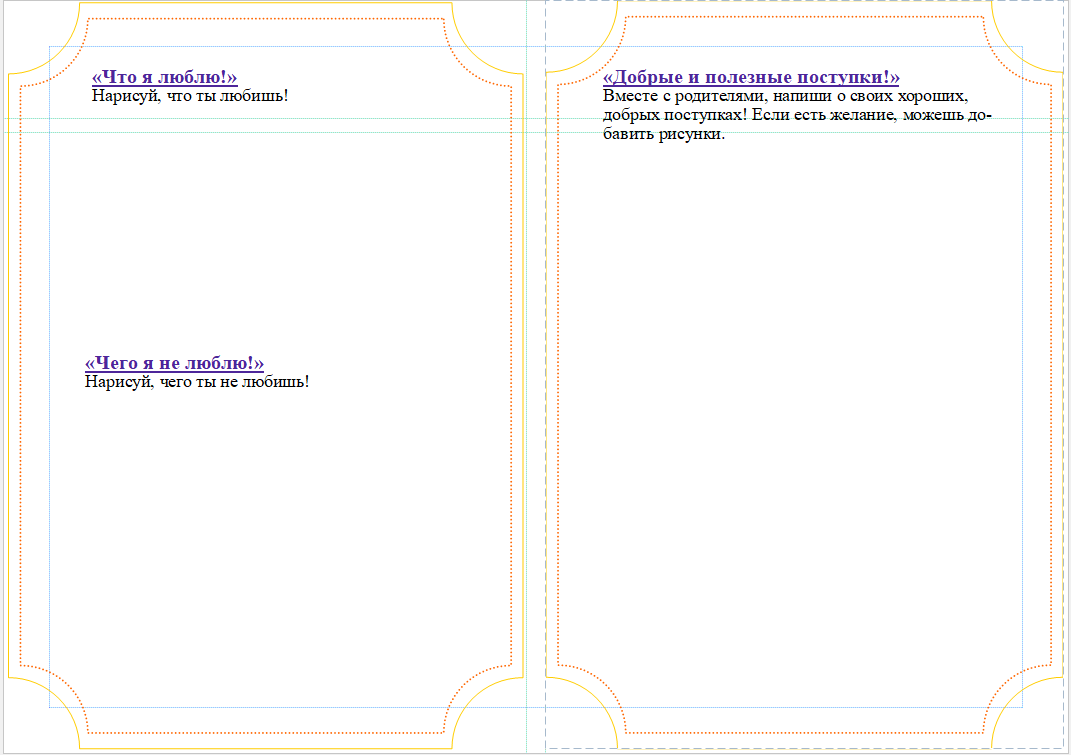
Task: Place cursor in "Нарисуй, что ты любишь!" text
Action: pos(189,96)
